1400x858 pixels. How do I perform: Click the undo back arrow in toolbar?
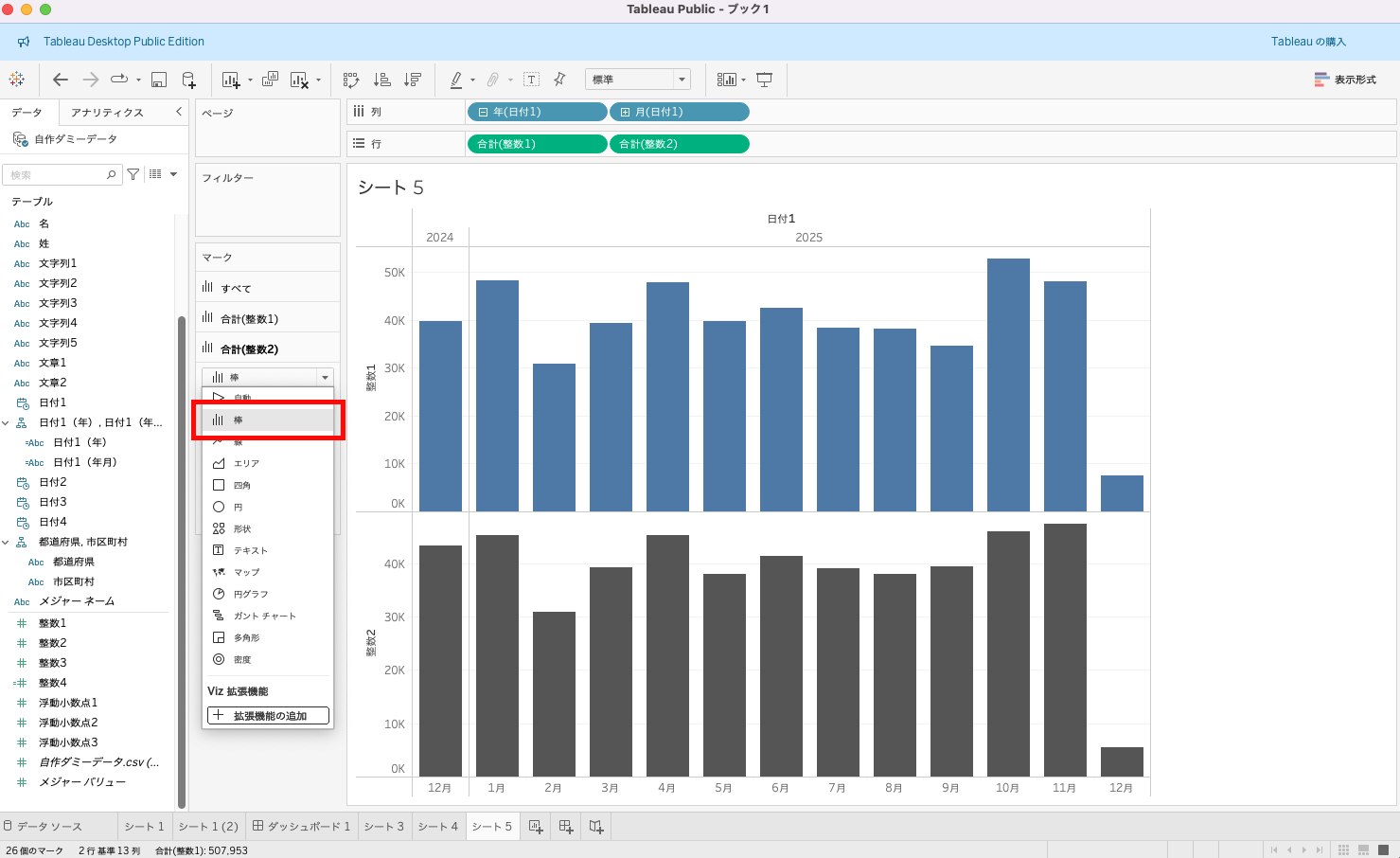(x=61, y=80)
